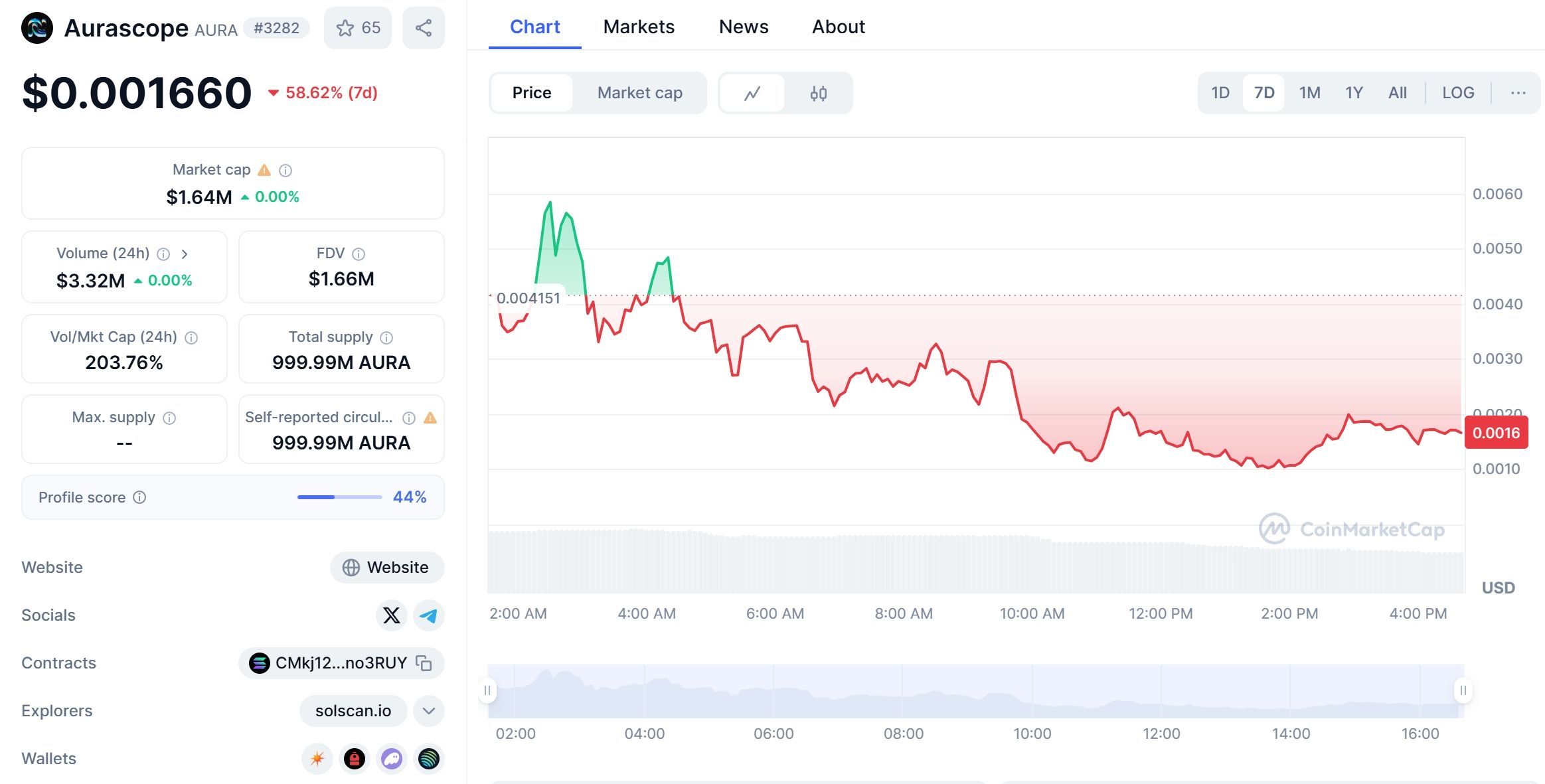This screenshot has width=1545, height=784.
Task: Open Aurascope's X (Twitter) profile
Action: pos(392,615)
